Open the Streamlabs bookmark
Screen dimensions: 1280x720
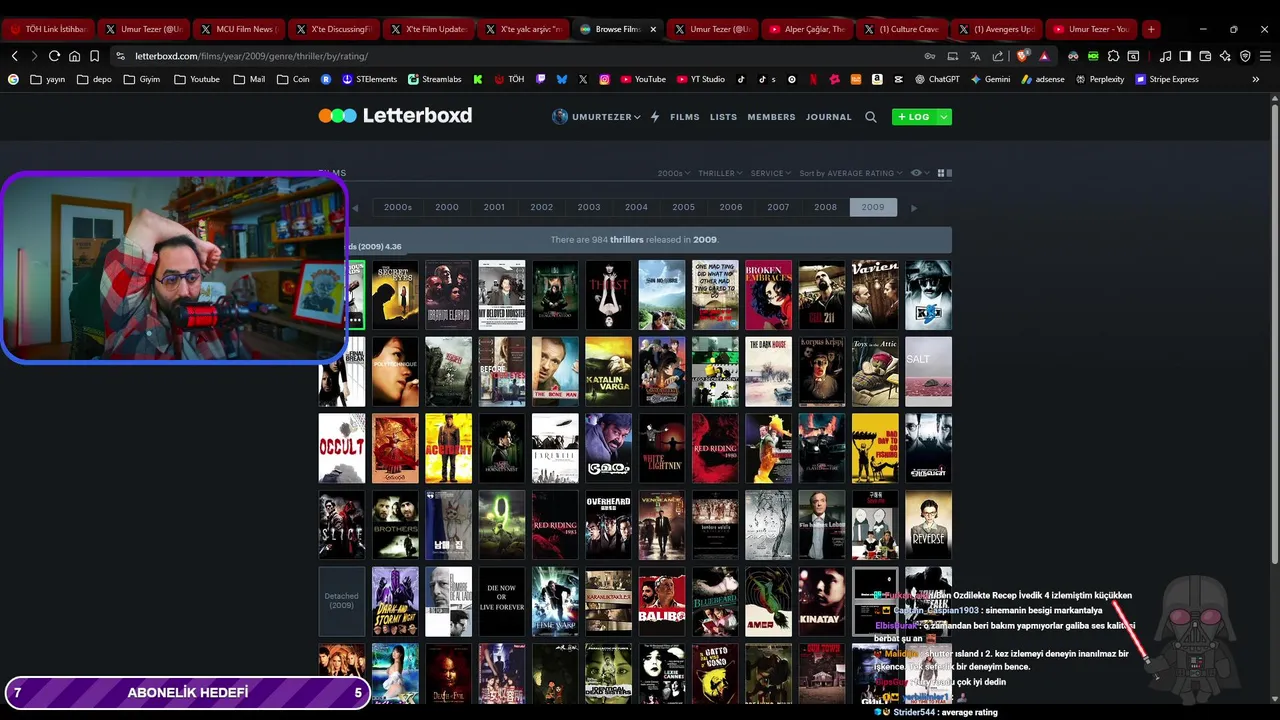point(434,79)
